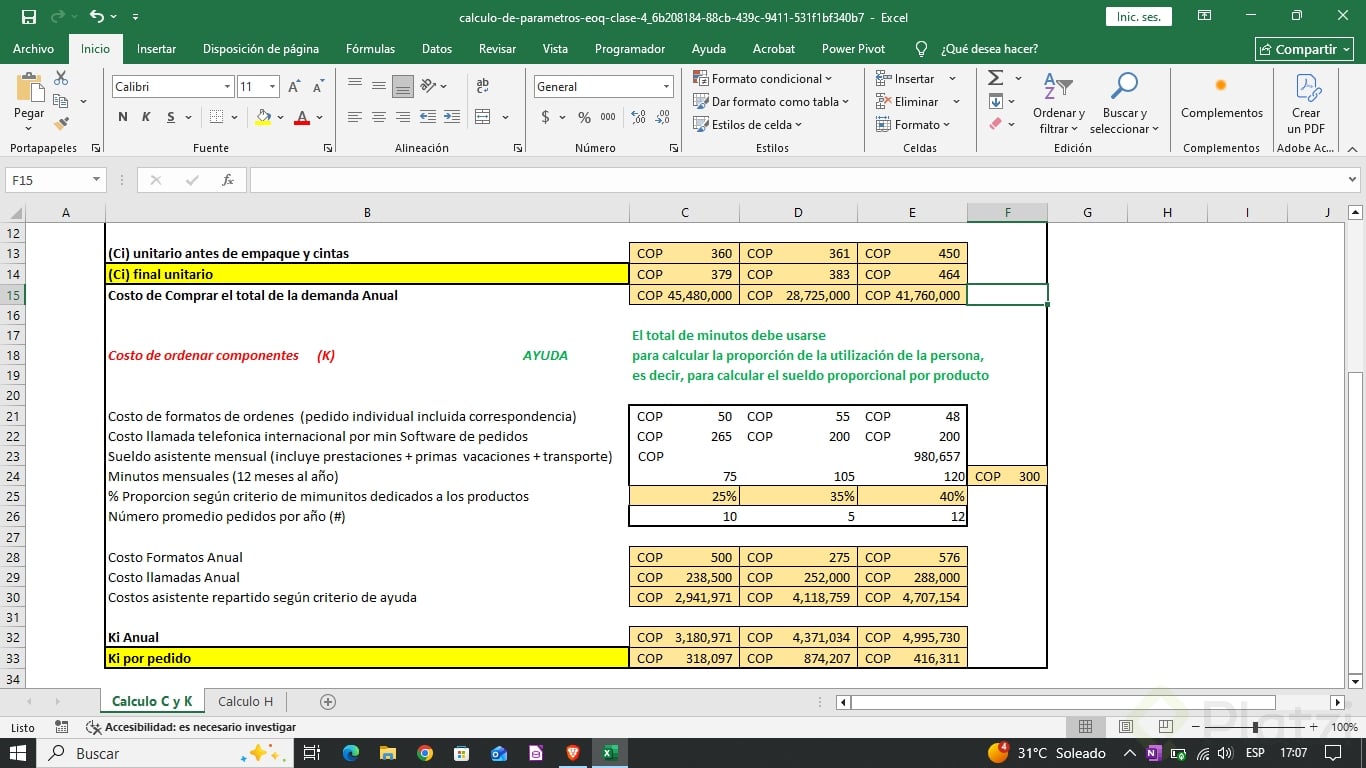
Task: Add a new sheet with plus icon
Action: click(327, 702)
